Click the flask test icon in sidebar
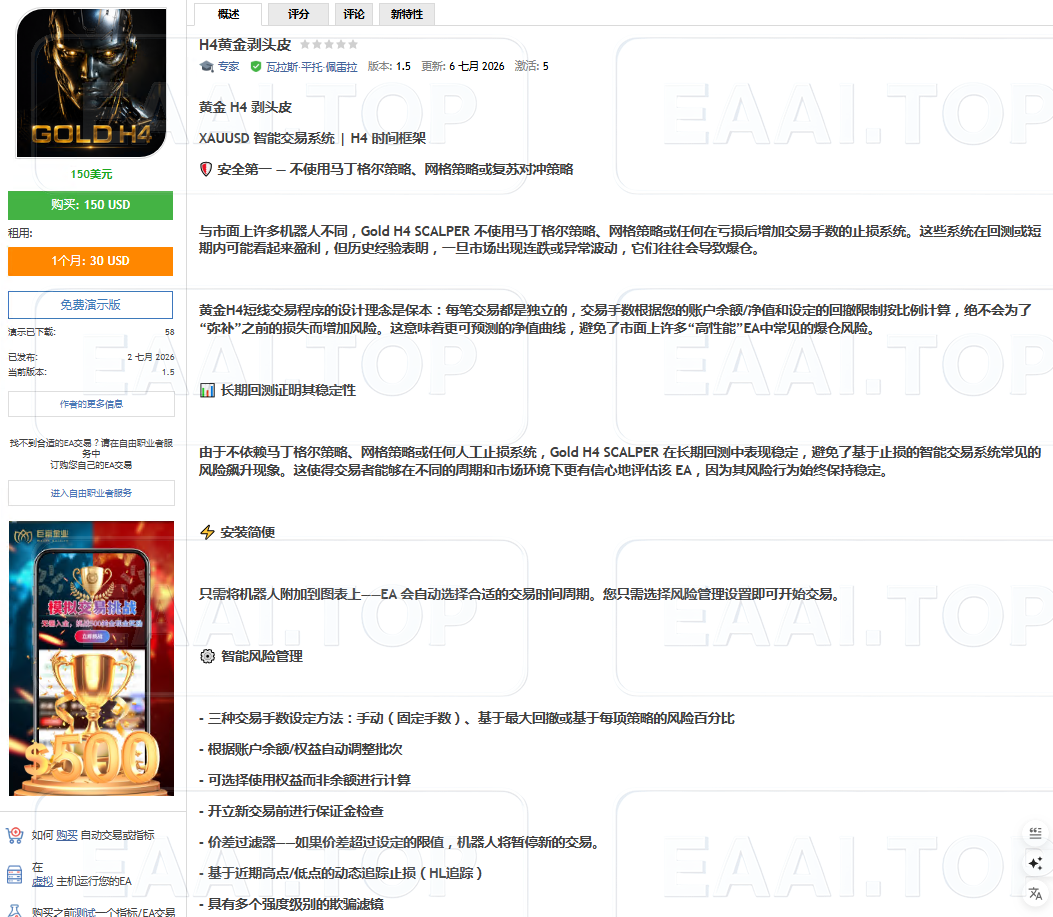This screenshot has width=1053, height=917. (x=15, y=910)
